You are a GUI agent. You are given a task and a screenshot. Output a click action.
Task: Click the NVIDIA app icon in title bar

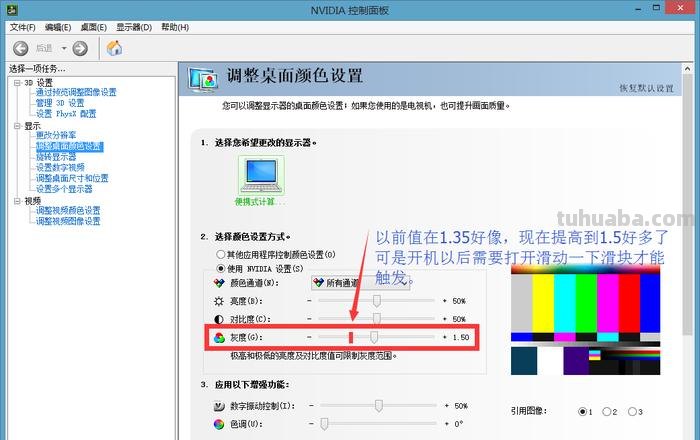(12, 10)
